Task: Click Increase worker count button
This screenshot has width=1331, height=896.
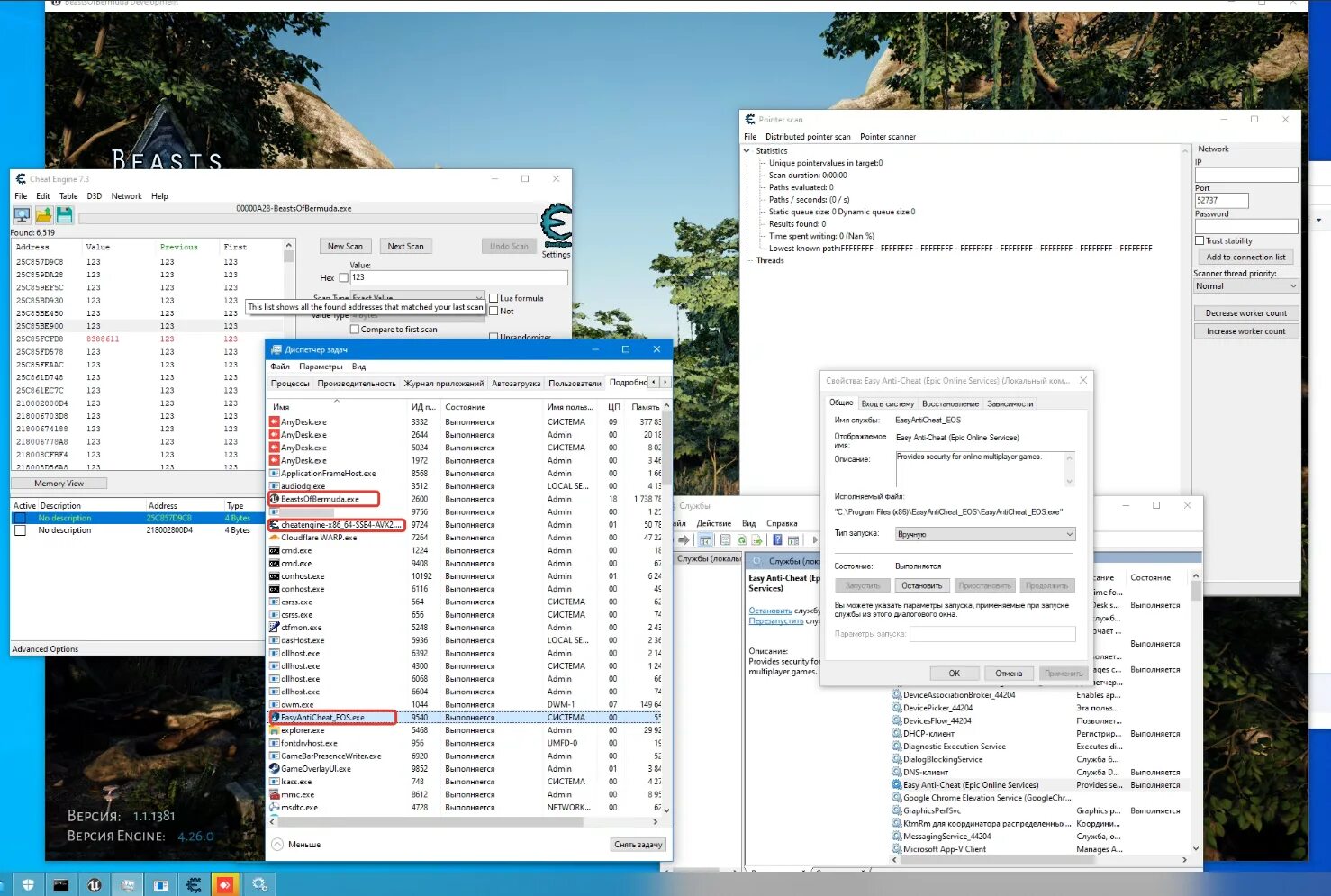Action: coord(1246,331)
